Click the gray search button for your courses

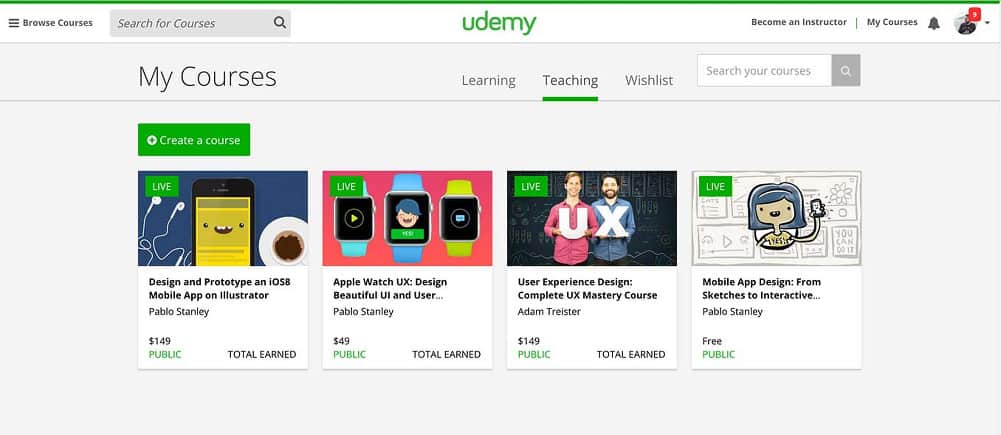point(846,70)
